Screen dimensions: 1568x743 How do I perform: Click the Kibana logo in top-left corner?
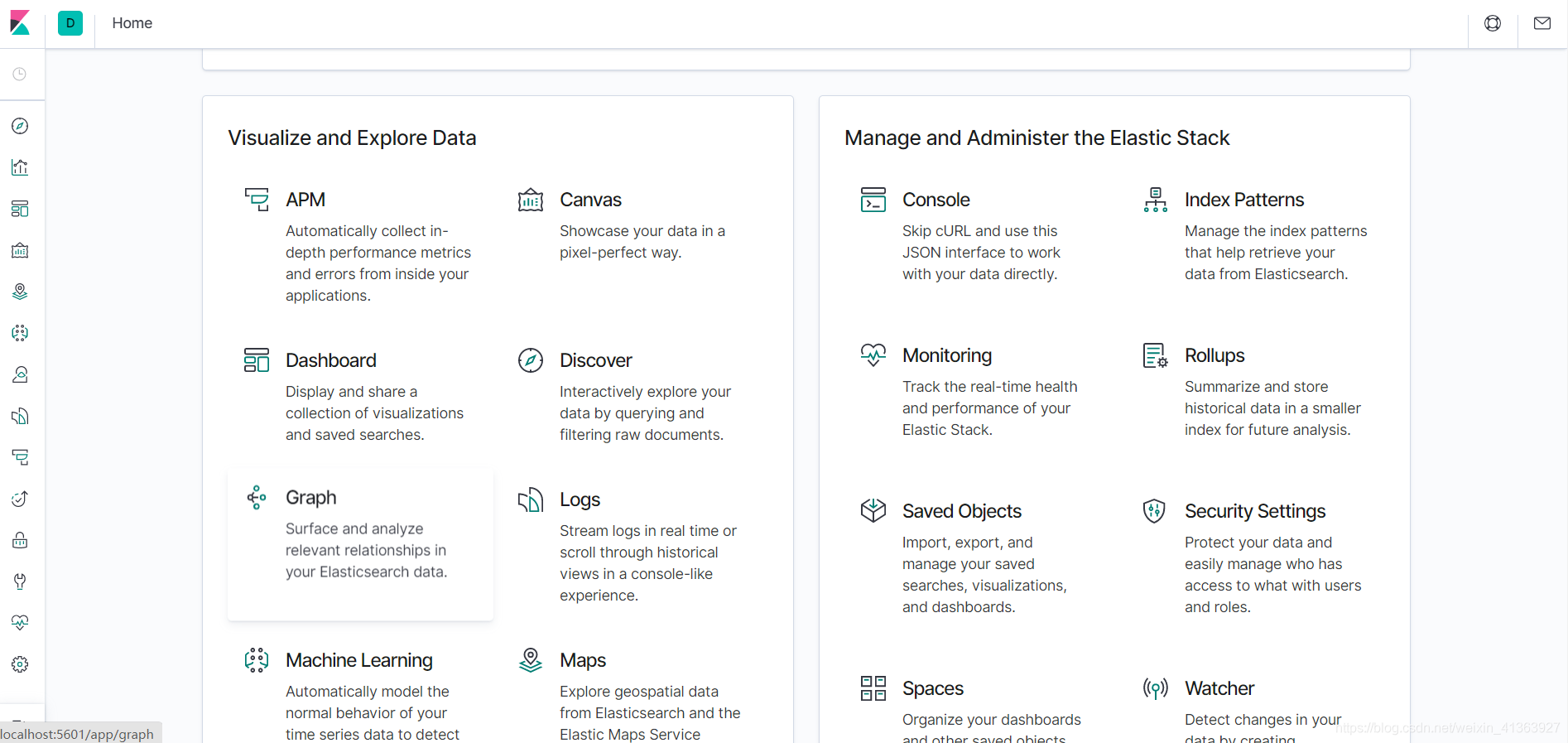tap(20, 23)
